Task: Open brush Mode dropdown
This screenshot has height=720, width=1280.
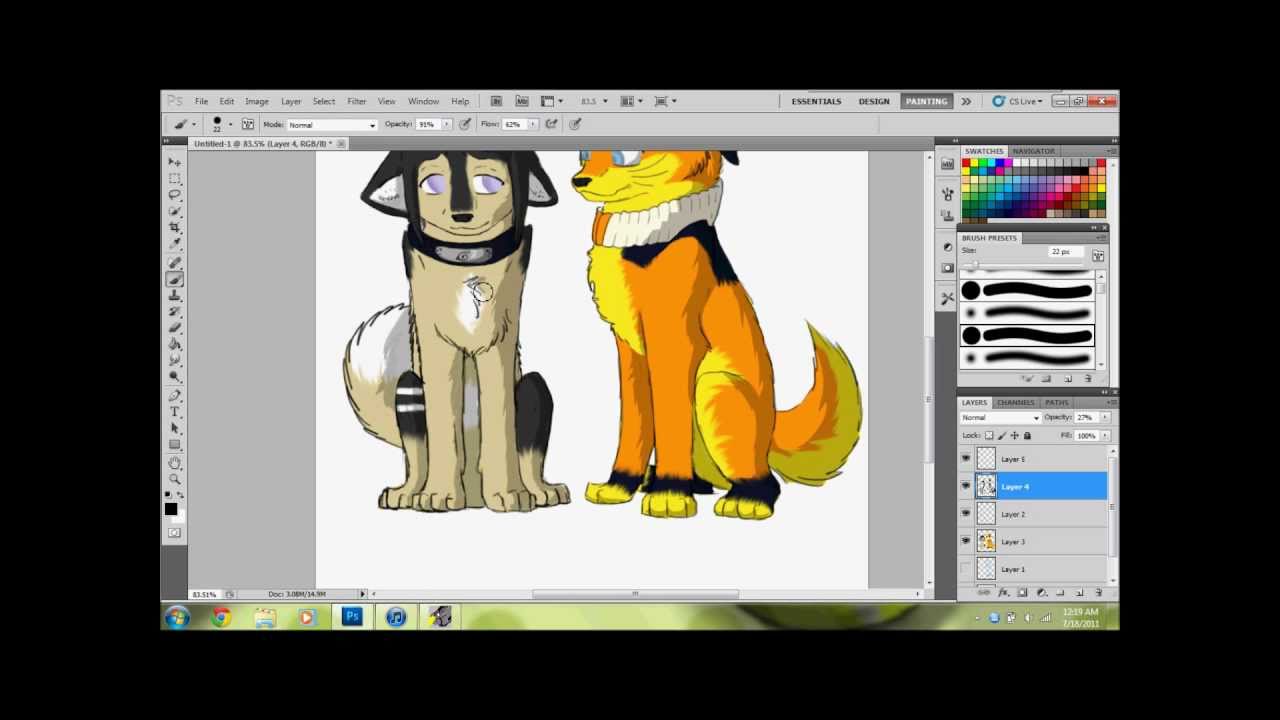Action: [x=331, y=125]
